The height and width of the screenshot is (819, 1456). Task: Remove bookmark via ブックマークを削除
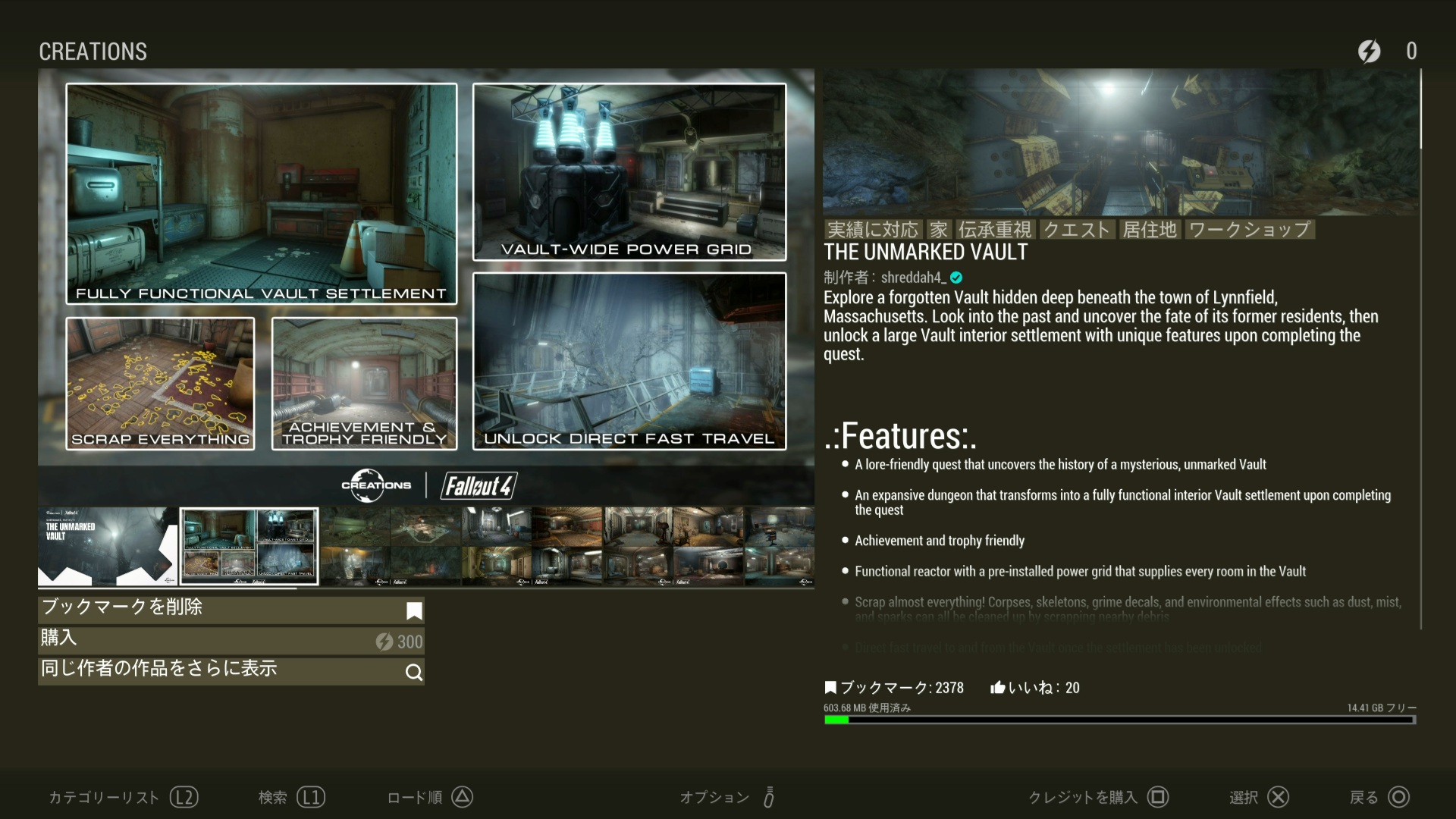click(x=231, y=610)
